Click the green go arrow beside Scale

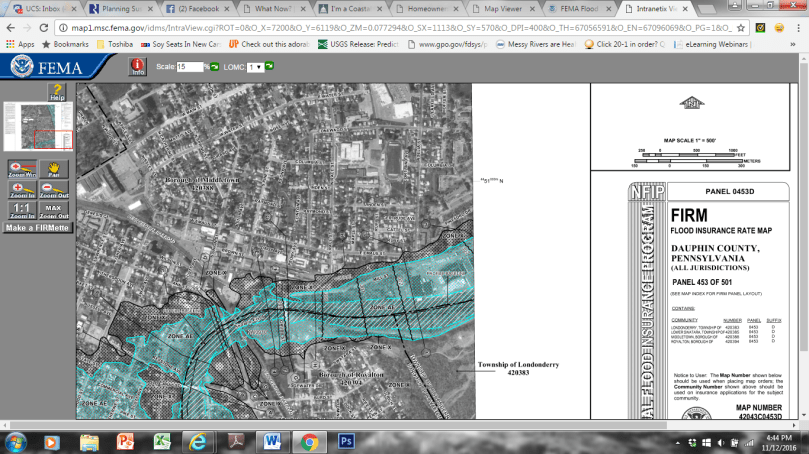tap(215, 67)
